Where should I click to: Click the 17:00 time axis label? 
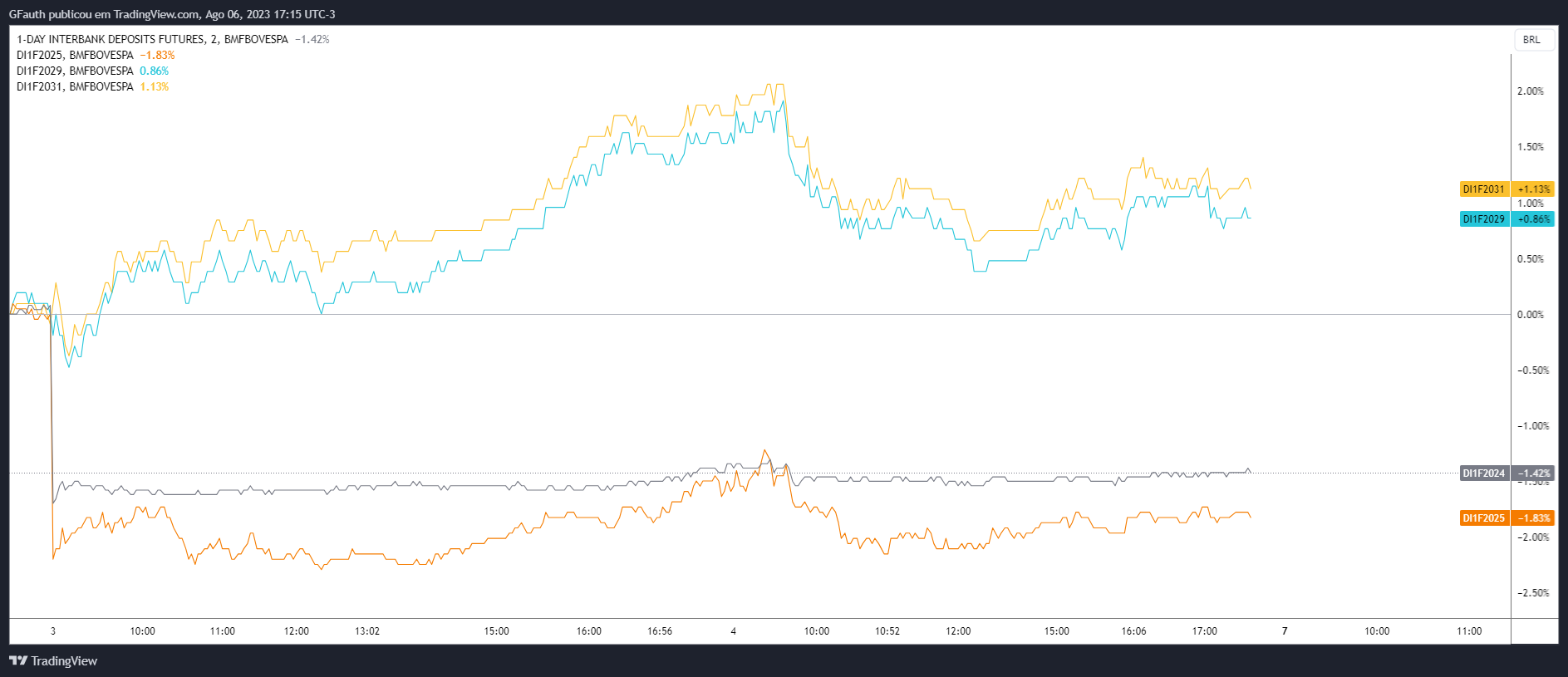tap(1205, 631)
